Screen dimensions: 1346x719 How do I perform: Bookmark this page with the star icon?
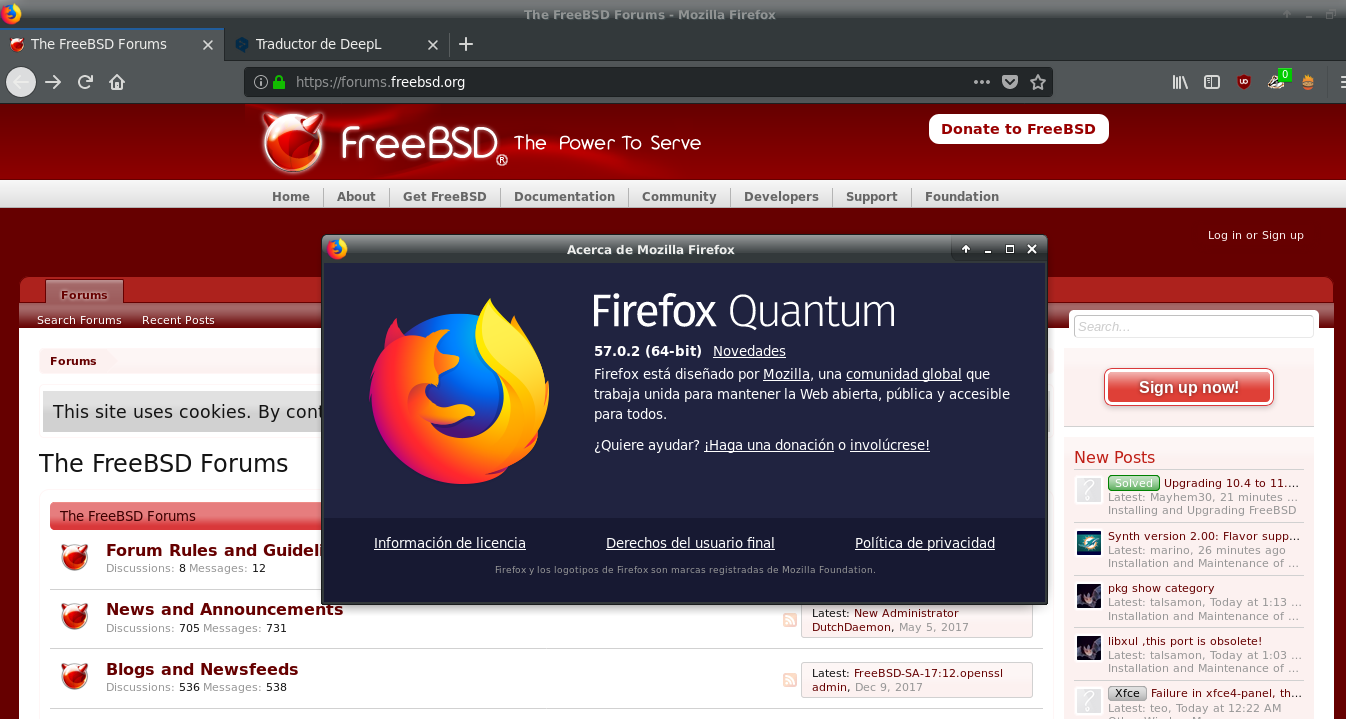(1038, 82)
